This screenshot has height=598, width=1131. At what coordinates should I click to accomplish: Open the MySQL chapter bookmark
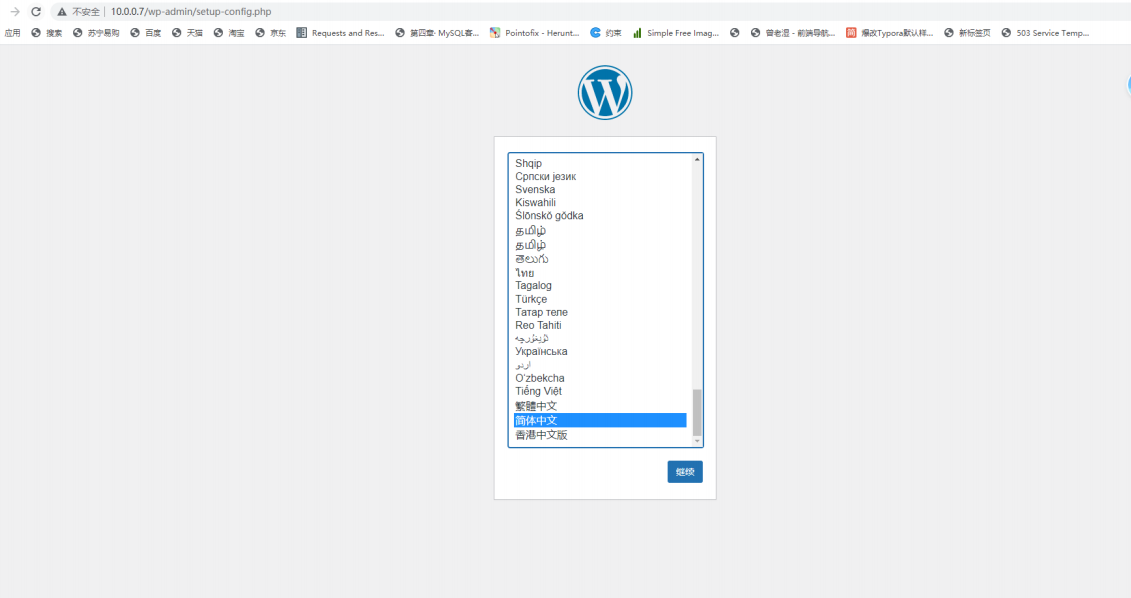coord(437,32)
